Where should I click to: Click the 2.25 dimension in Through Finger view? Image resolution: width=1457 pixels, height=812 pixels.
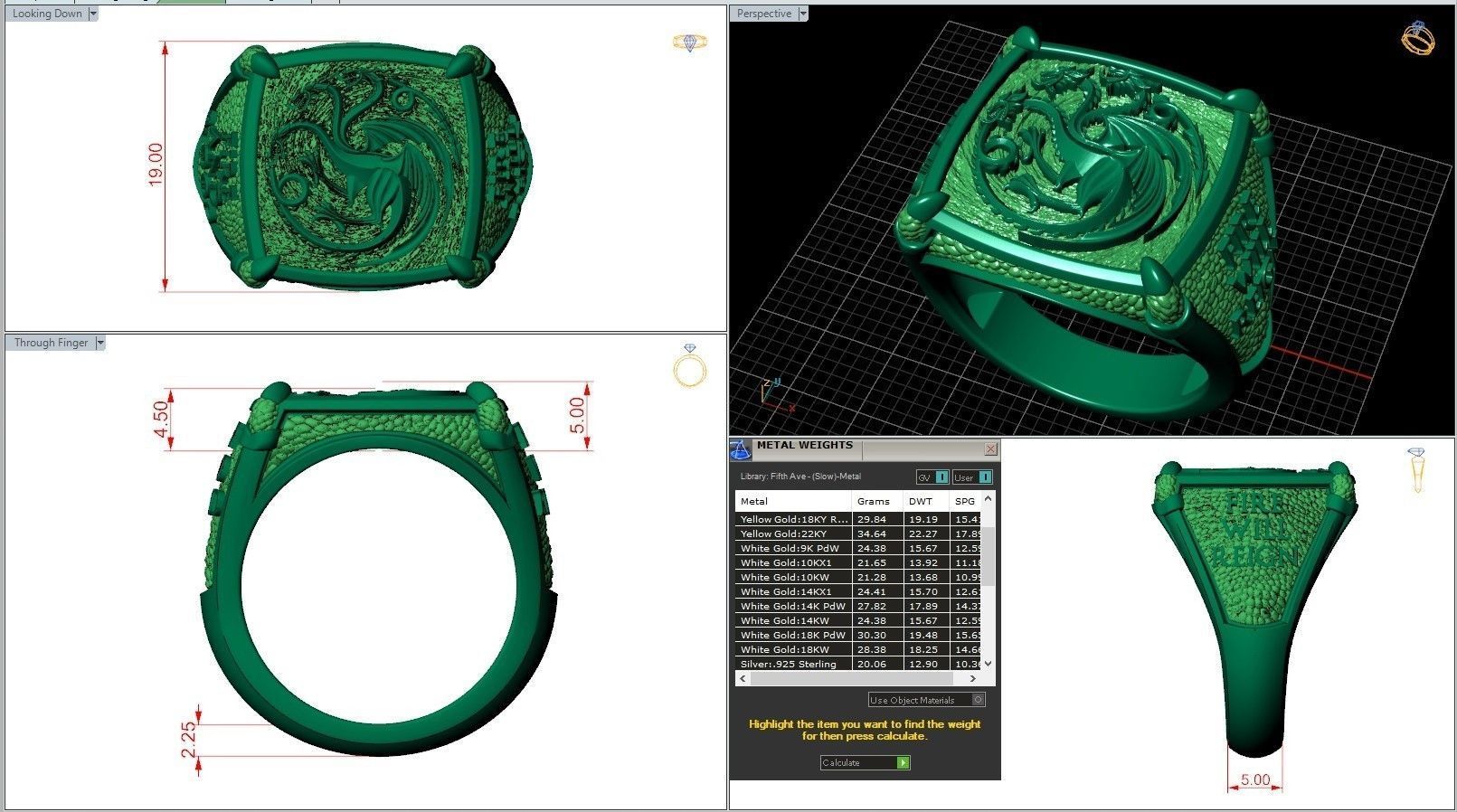(189, 740)
